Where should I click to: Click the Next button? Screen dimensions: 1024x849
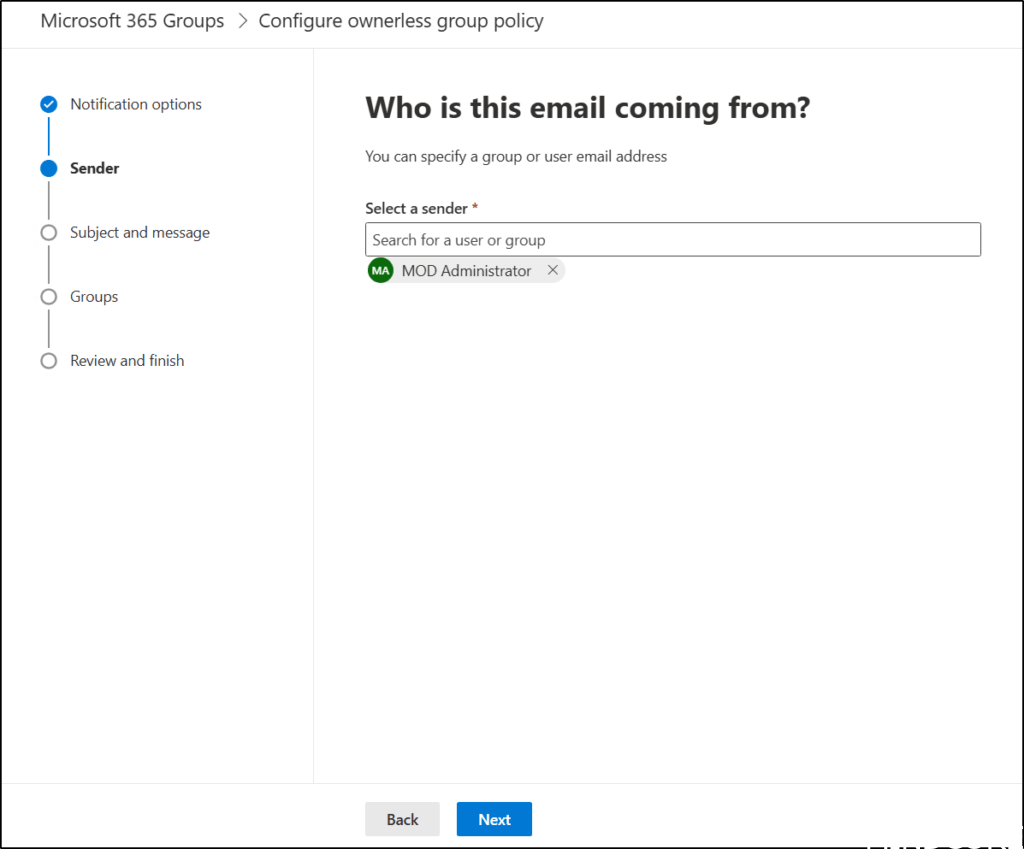point(494,819)
